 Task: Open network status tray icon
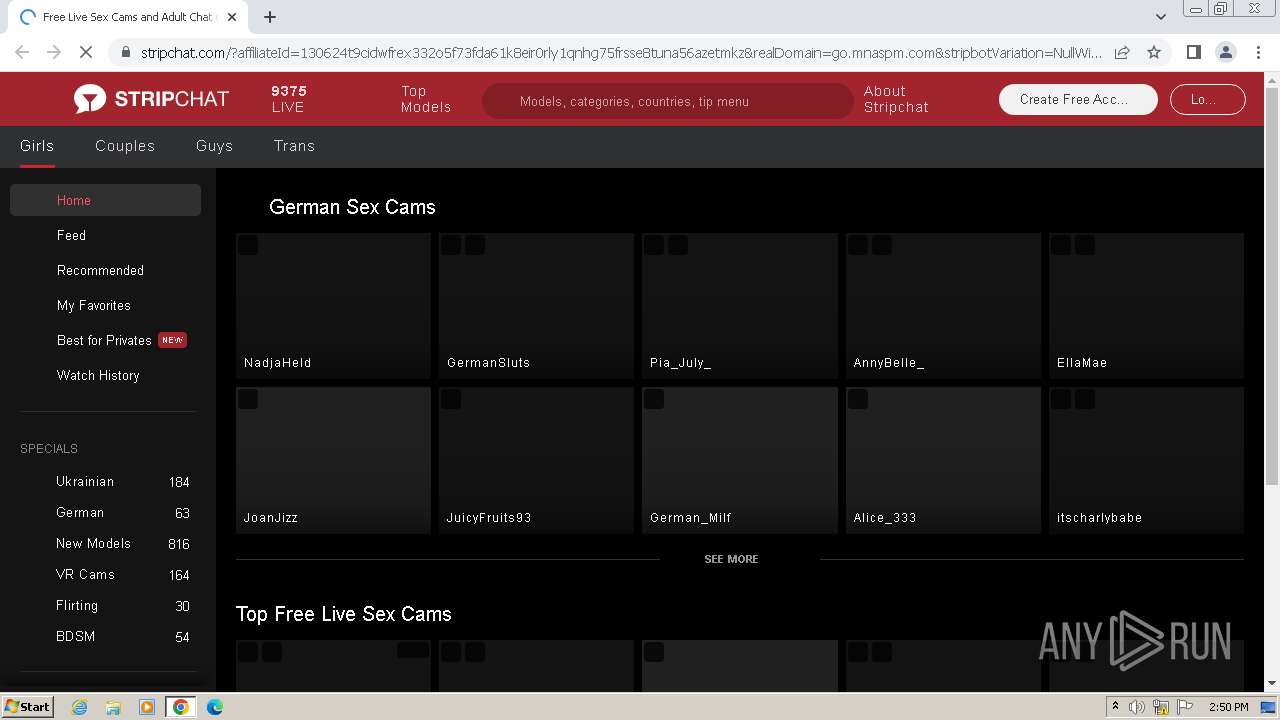point(1160,707)
